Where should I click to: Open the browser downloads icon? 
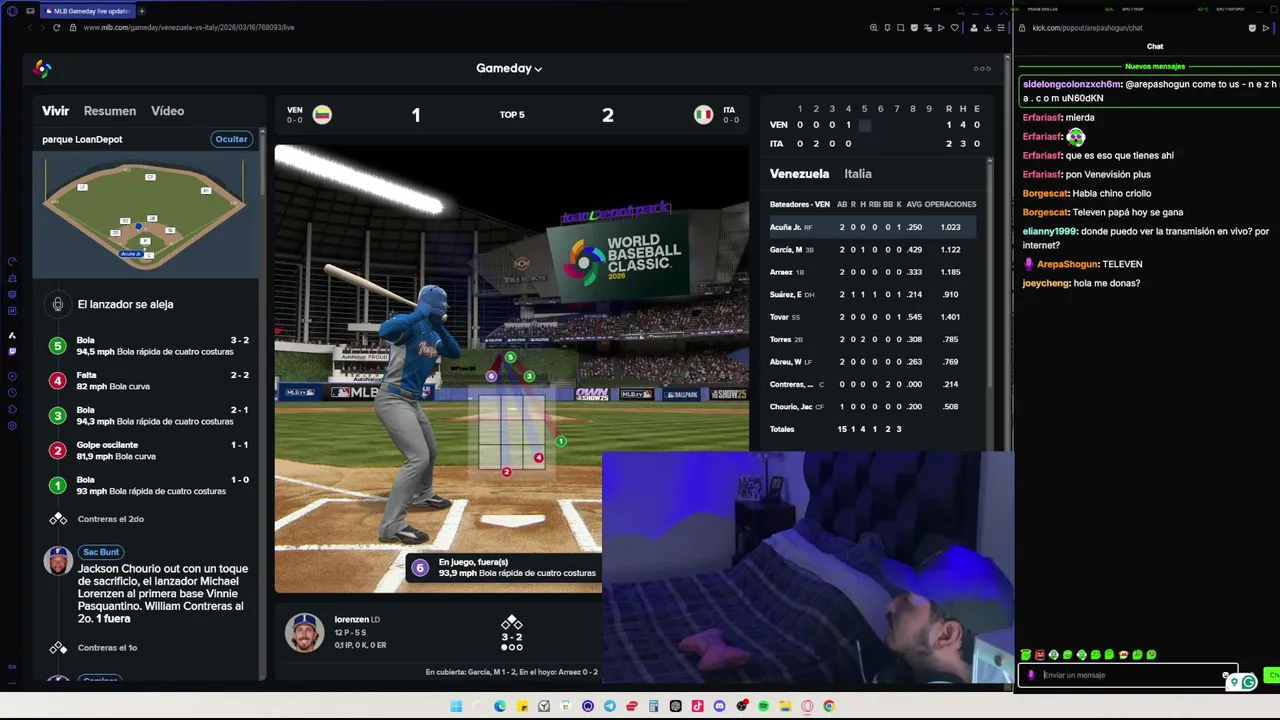[987, 28]
